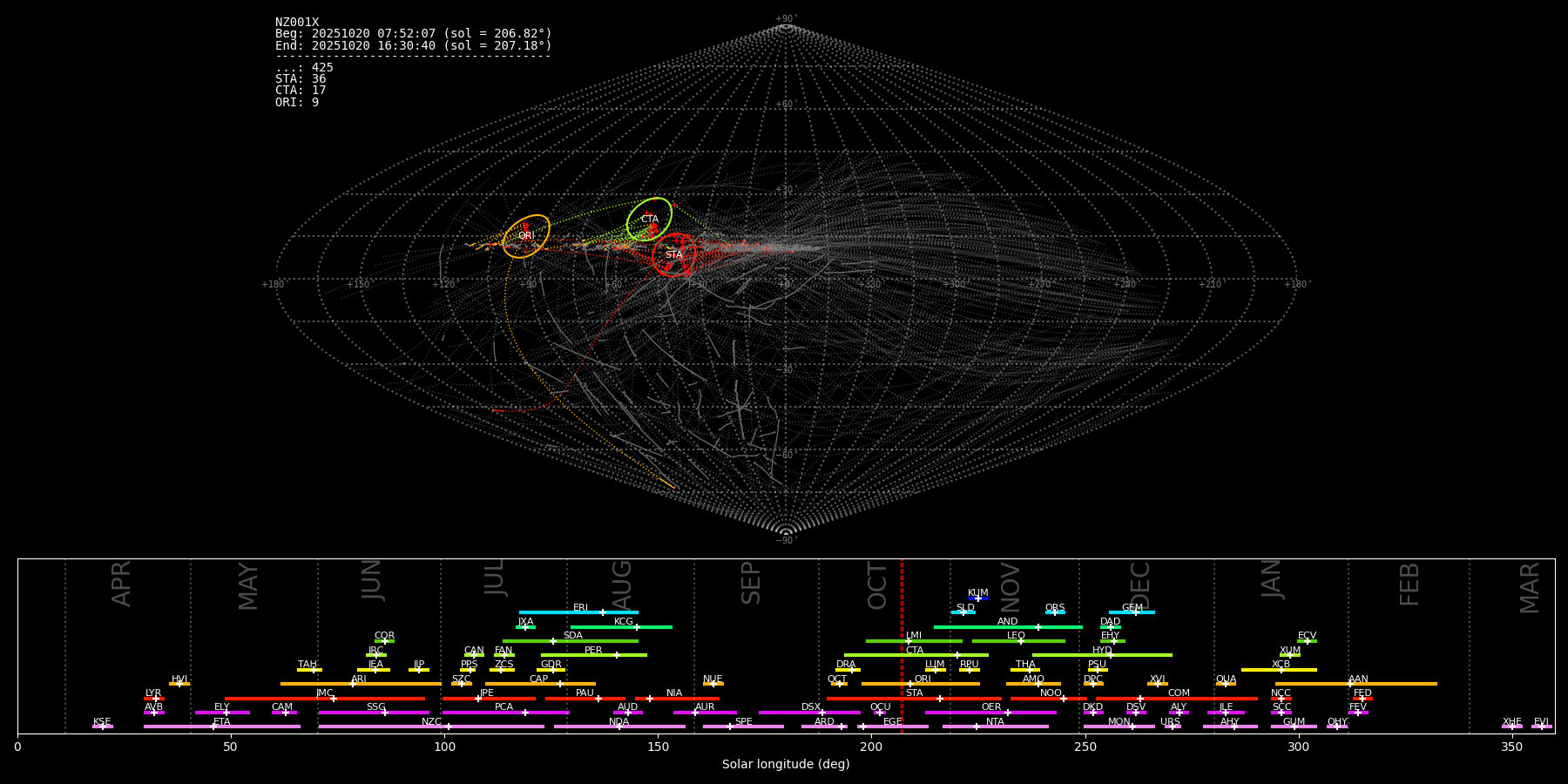1568x784 pixels.
Task: Click the COR shower label
Action: [385, 636]
